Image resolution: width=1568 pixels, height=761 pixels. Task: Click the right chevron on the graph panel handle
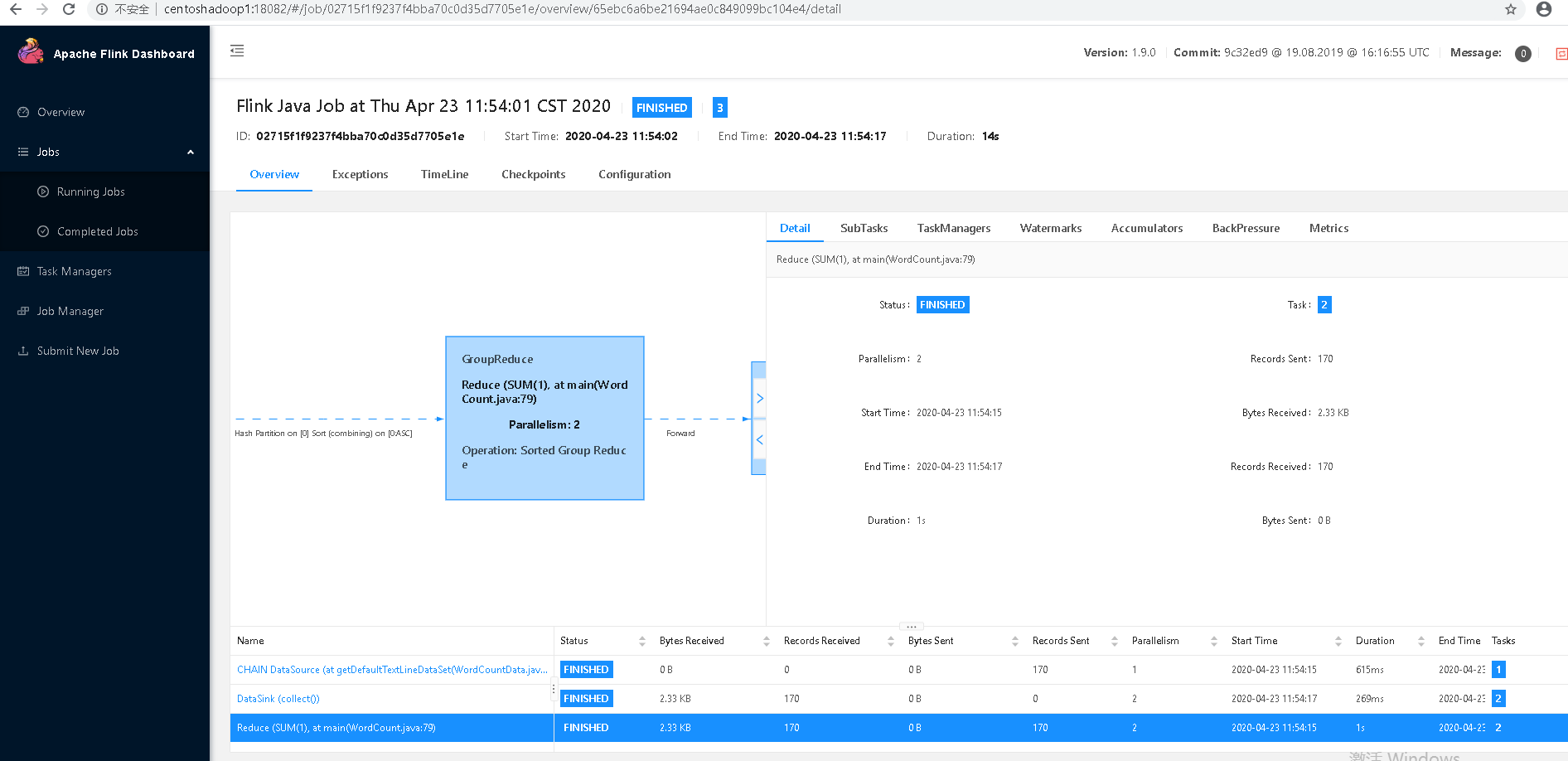(x=759, y=399)
